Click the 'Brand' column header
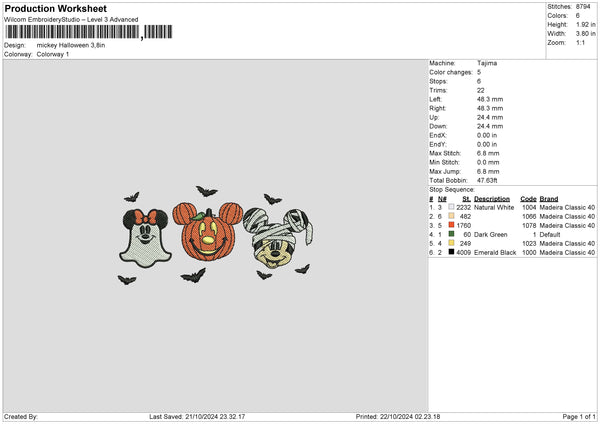 pos(549,199)
